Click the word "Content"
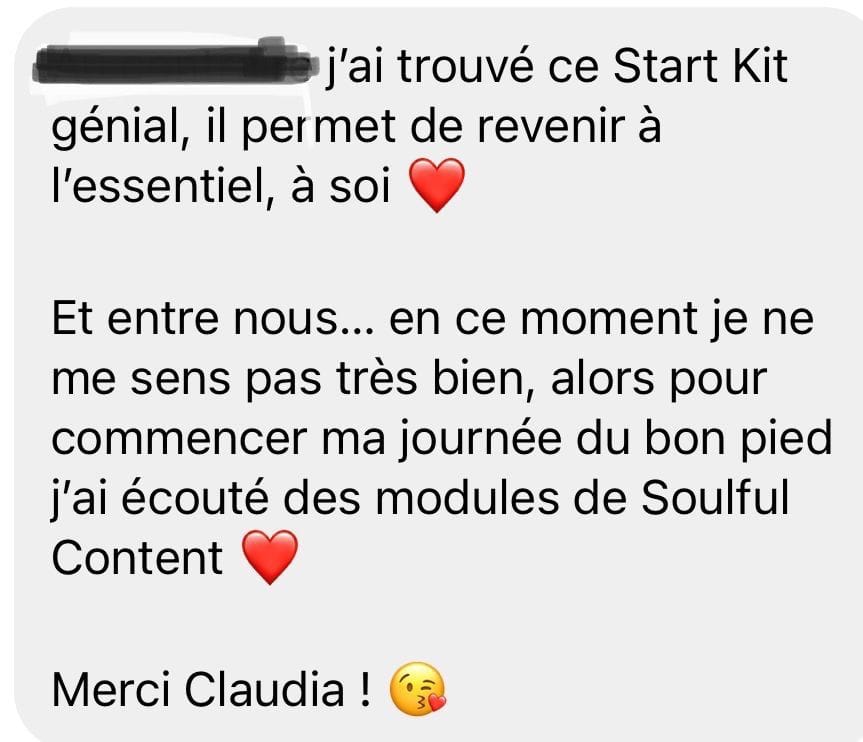Screen dimensions: 863x742 tap(136, 558)
